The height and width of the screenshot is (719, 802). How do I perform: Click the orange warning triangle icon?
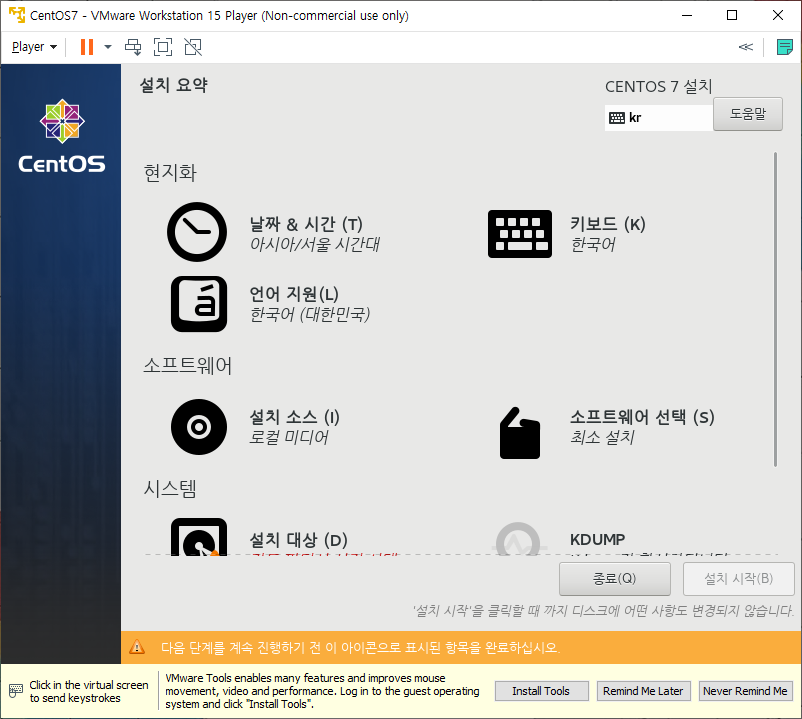coord(137,647)
